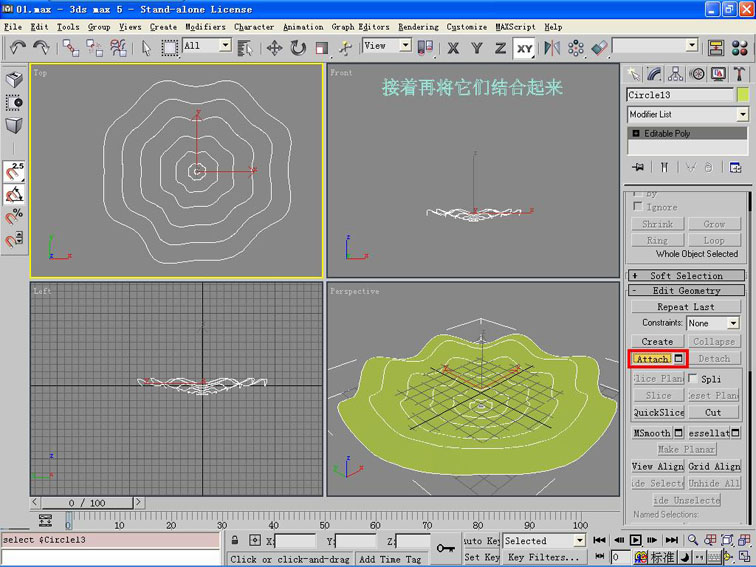Screen dimensions: 756x567
Task: Switch to the Create command panel
Action: point(633,74)
